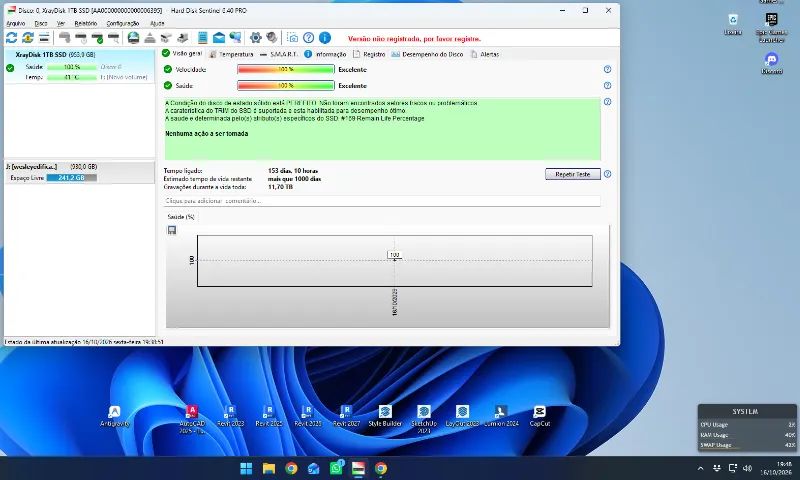
Task: Open the Ajuda menu
Action: 157,23
